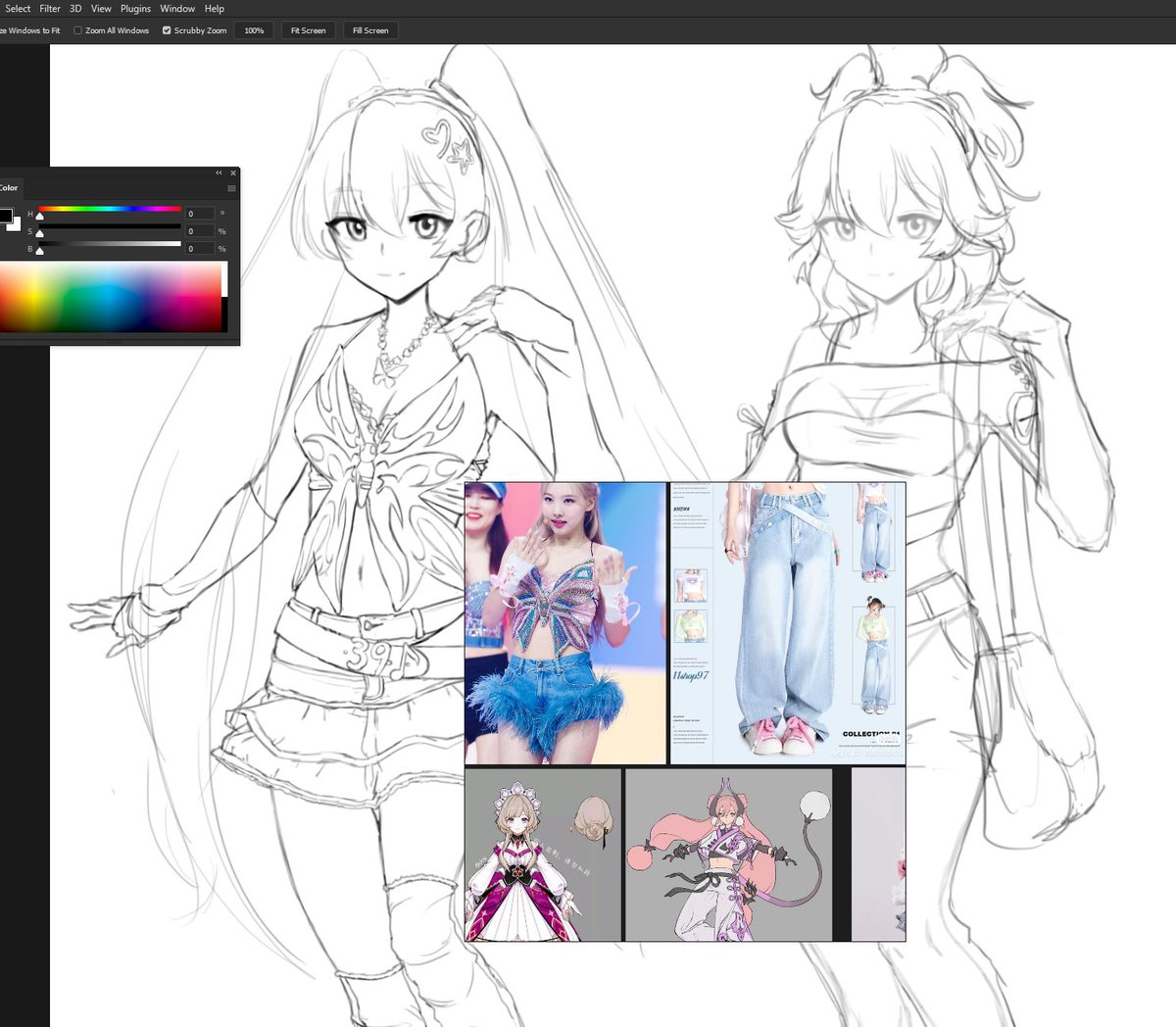The width and height of the screenshot is (1176, 1027).
Task: Open the Select menu
Action: coord(17,8)
